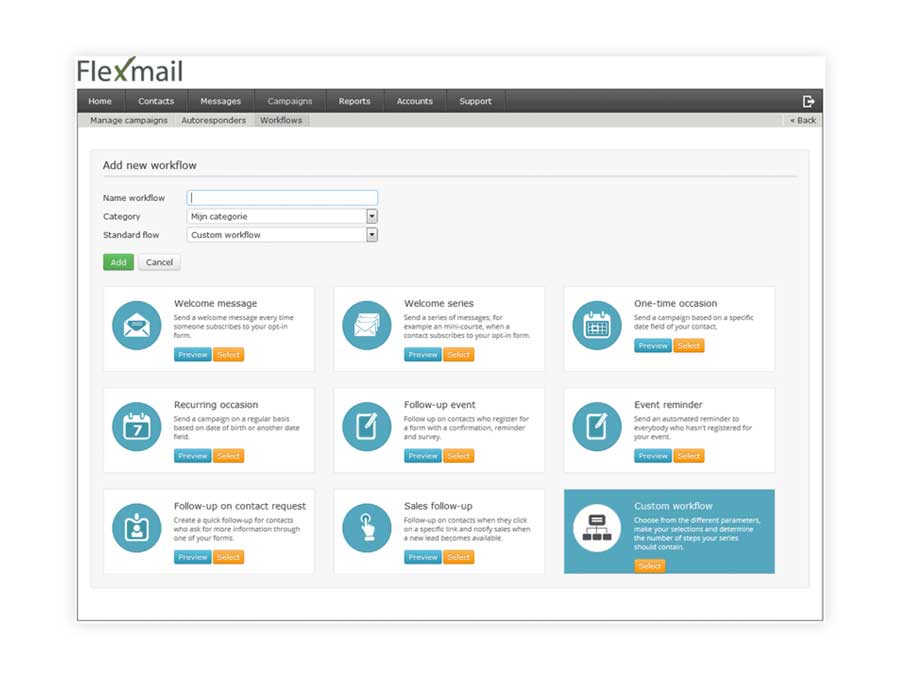Viewport: 900px width, 679px height.
Task: Click the 'Standard flow' label
Action: [131, 235]
